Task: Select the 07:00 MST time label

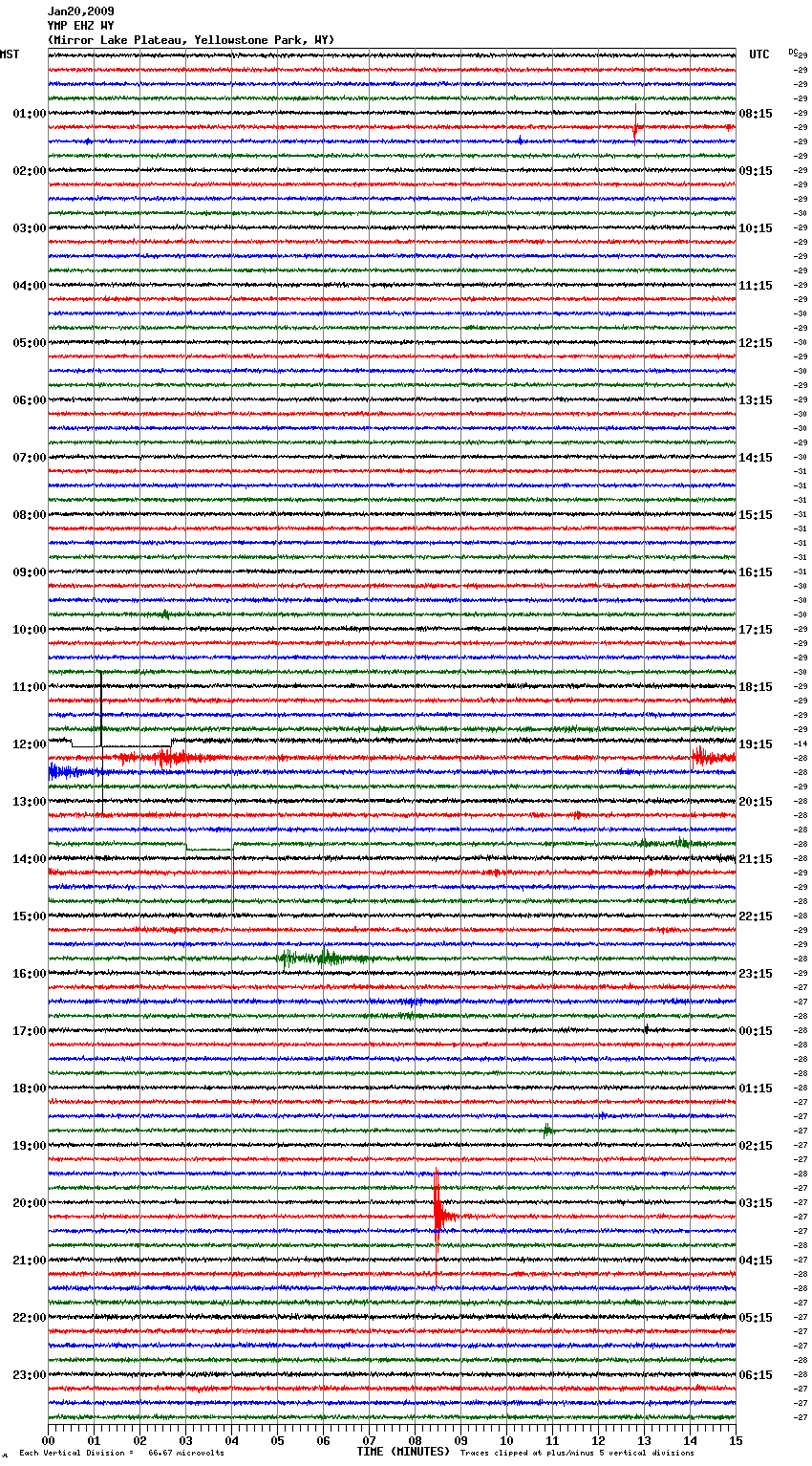Action: click(30, 458)
